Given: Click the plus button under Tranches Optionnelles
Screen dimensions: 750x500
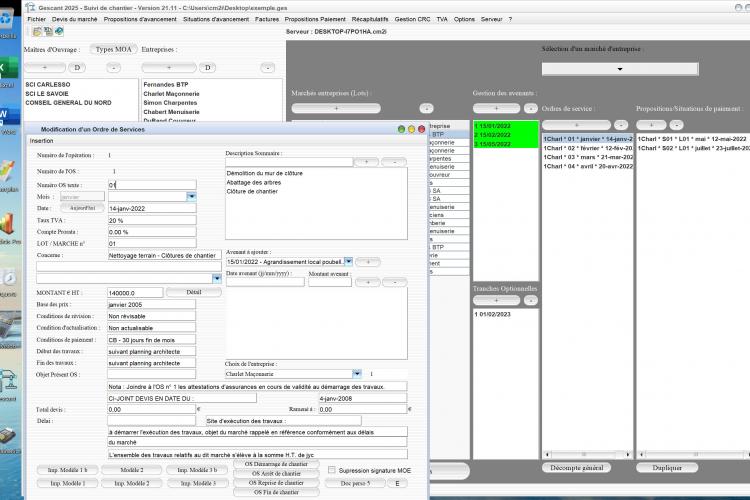Looking at the screenshot, I should [x=496, y=300].
